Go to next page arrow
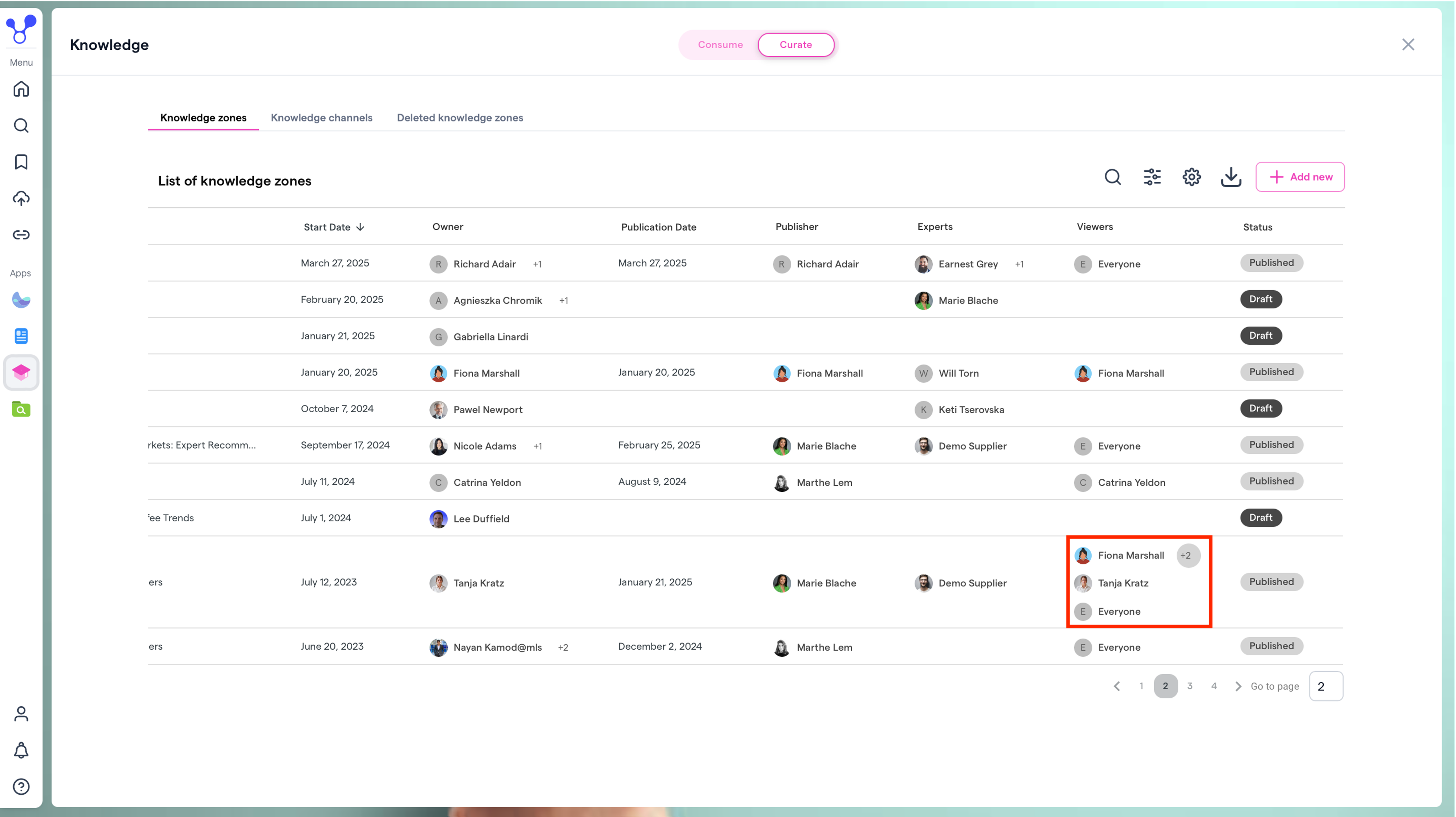Screen dimensions: 1456x817 tap(1238, 687)
